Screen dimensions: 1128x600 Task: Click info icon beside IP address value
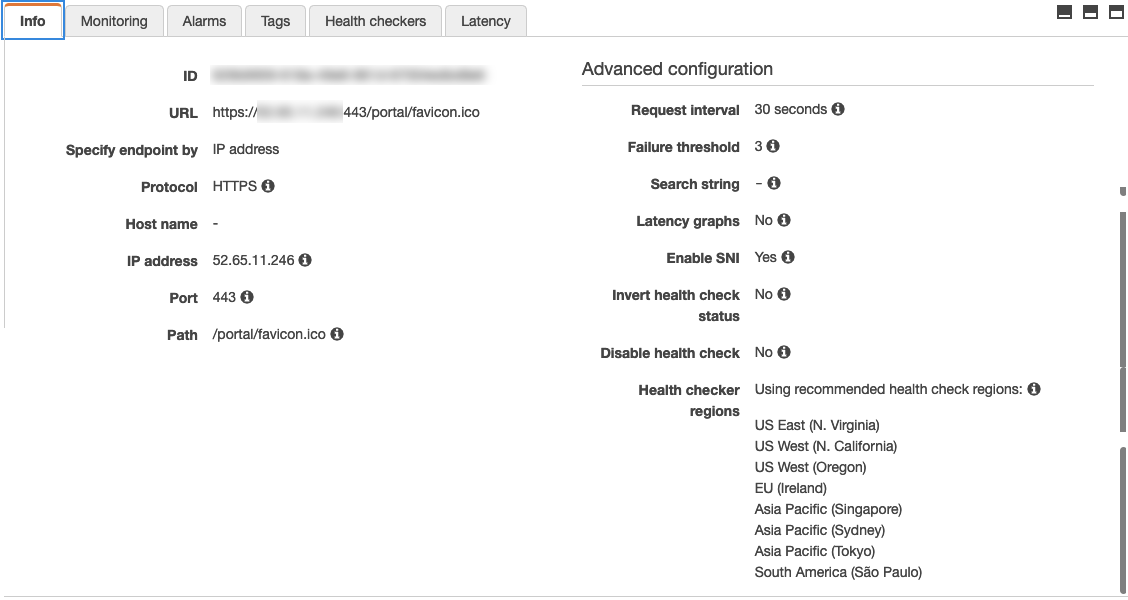[305, 260]
